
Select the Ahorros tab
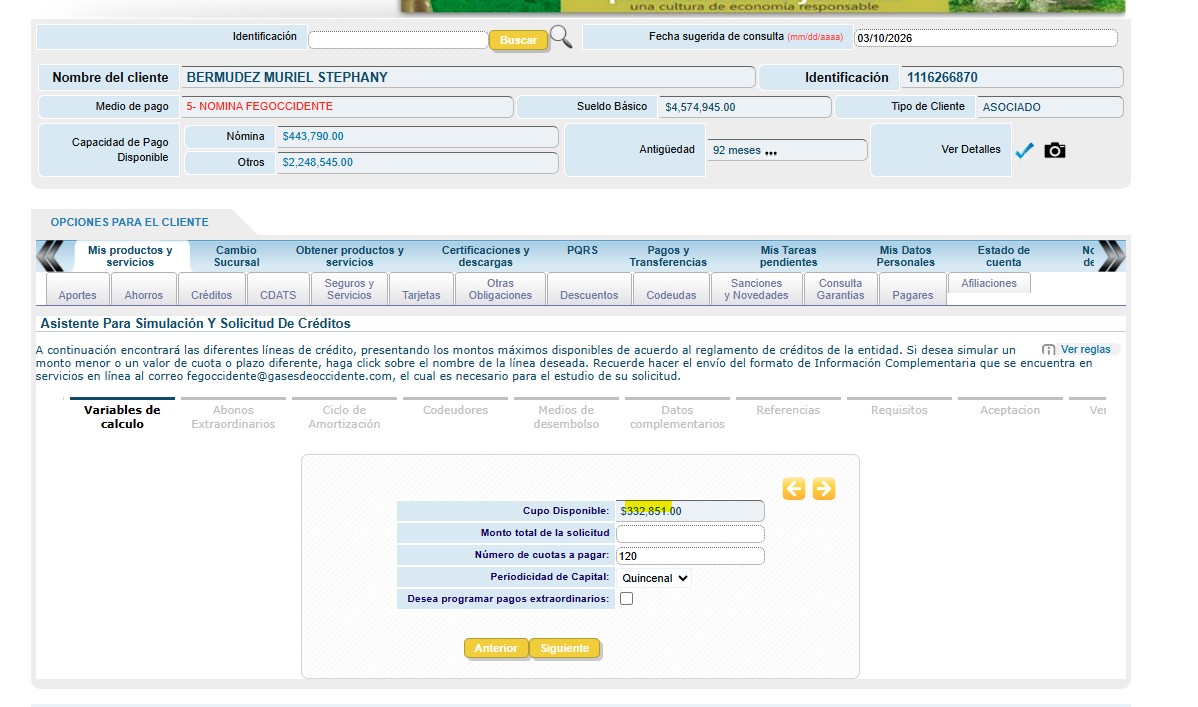144,295
